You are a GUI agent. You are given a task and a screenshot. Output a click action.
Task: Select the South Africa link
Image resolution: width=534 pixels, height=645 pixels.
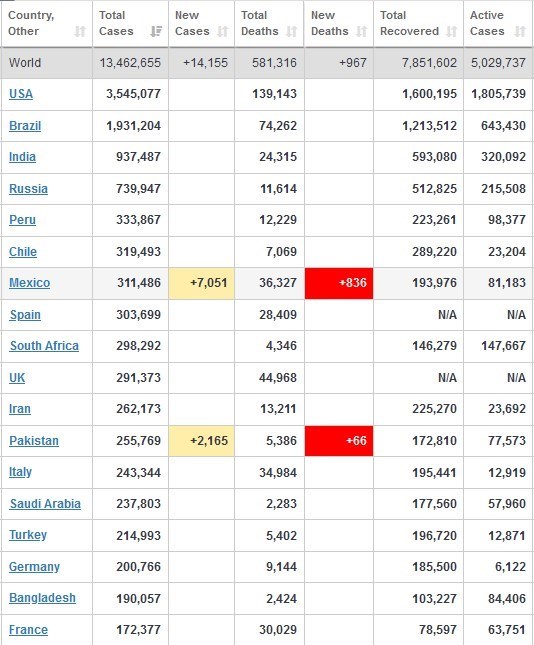44,346
